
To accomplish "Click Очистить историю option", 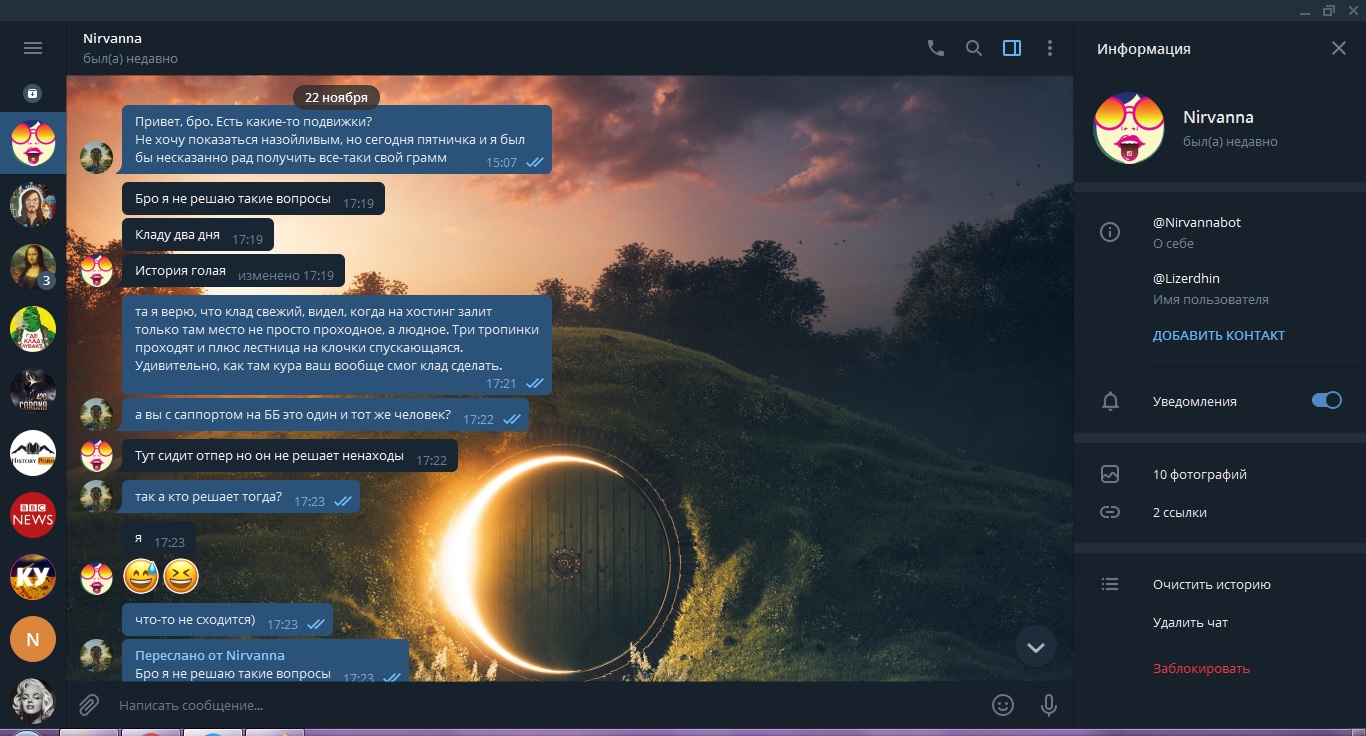I will click(x=1212, y=584).
